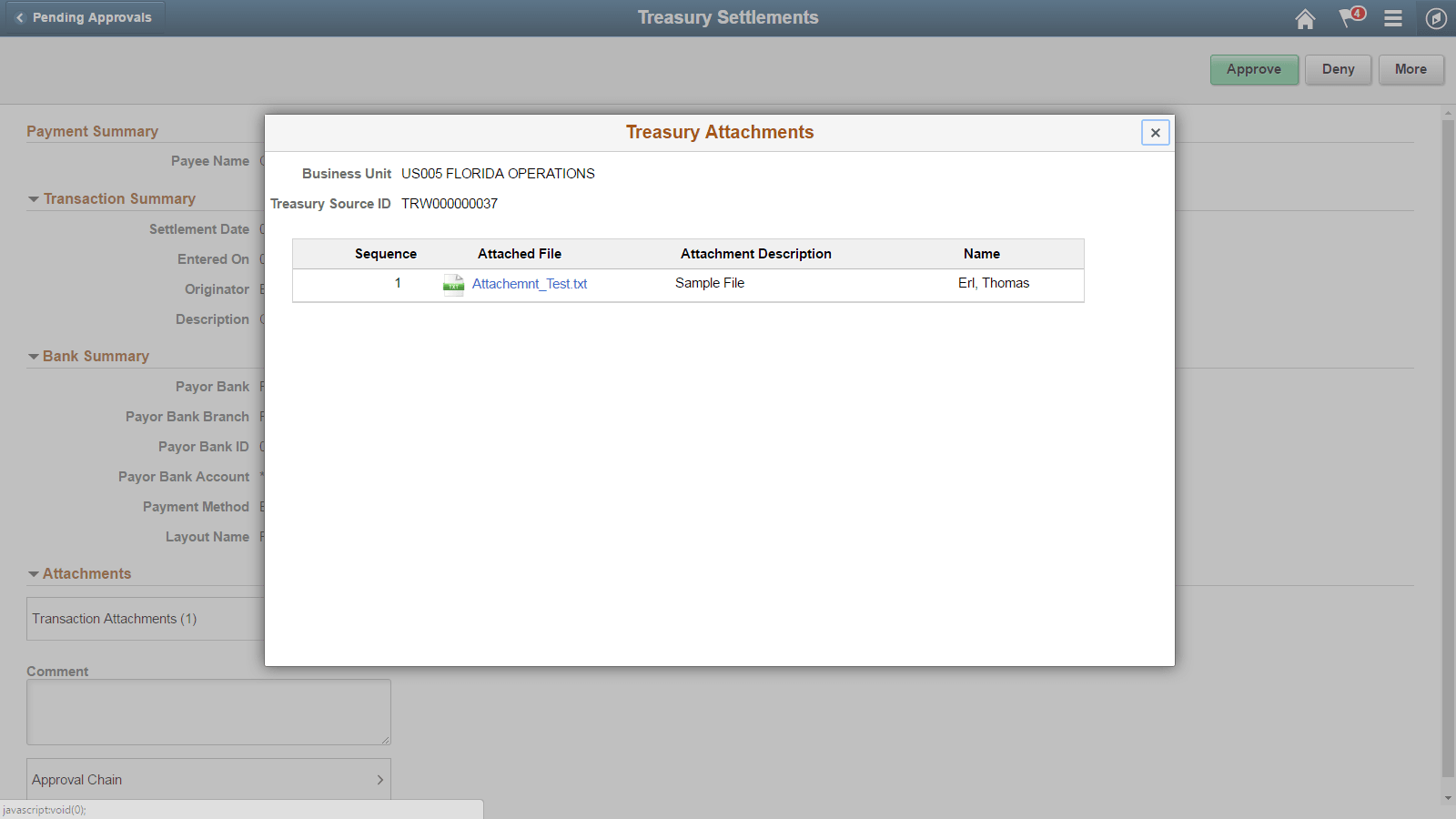The width and height of the screenshot is (1456, 819).
Task: Click the Attached File column header
Action: point(519,253)
